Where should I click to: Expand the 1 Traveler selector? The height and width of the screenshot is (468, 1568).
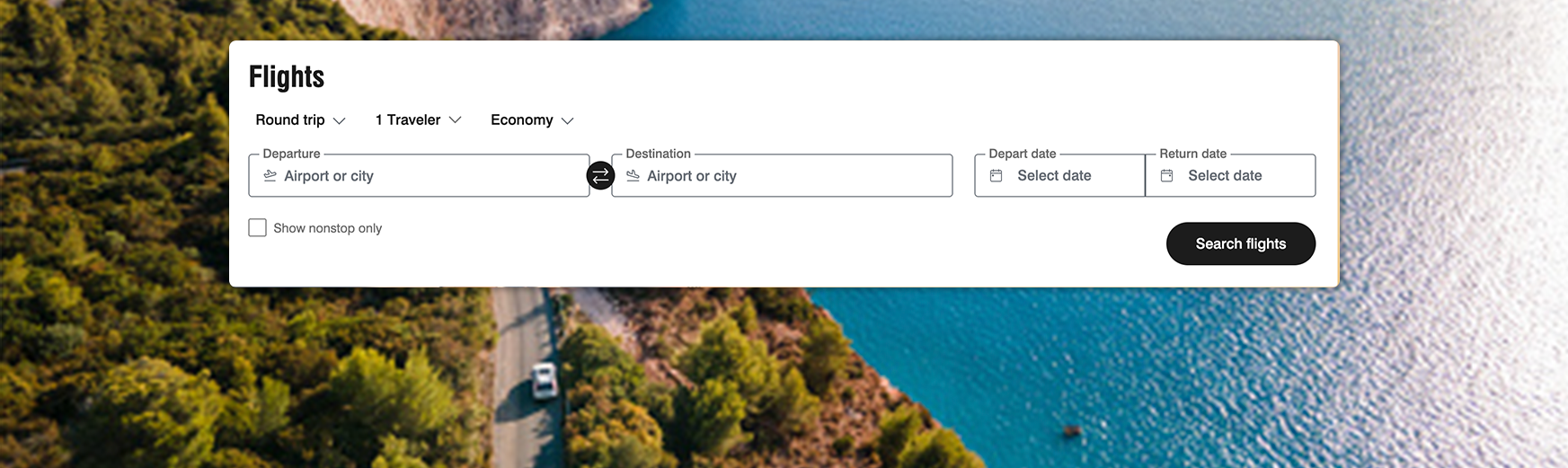(418, 120)
